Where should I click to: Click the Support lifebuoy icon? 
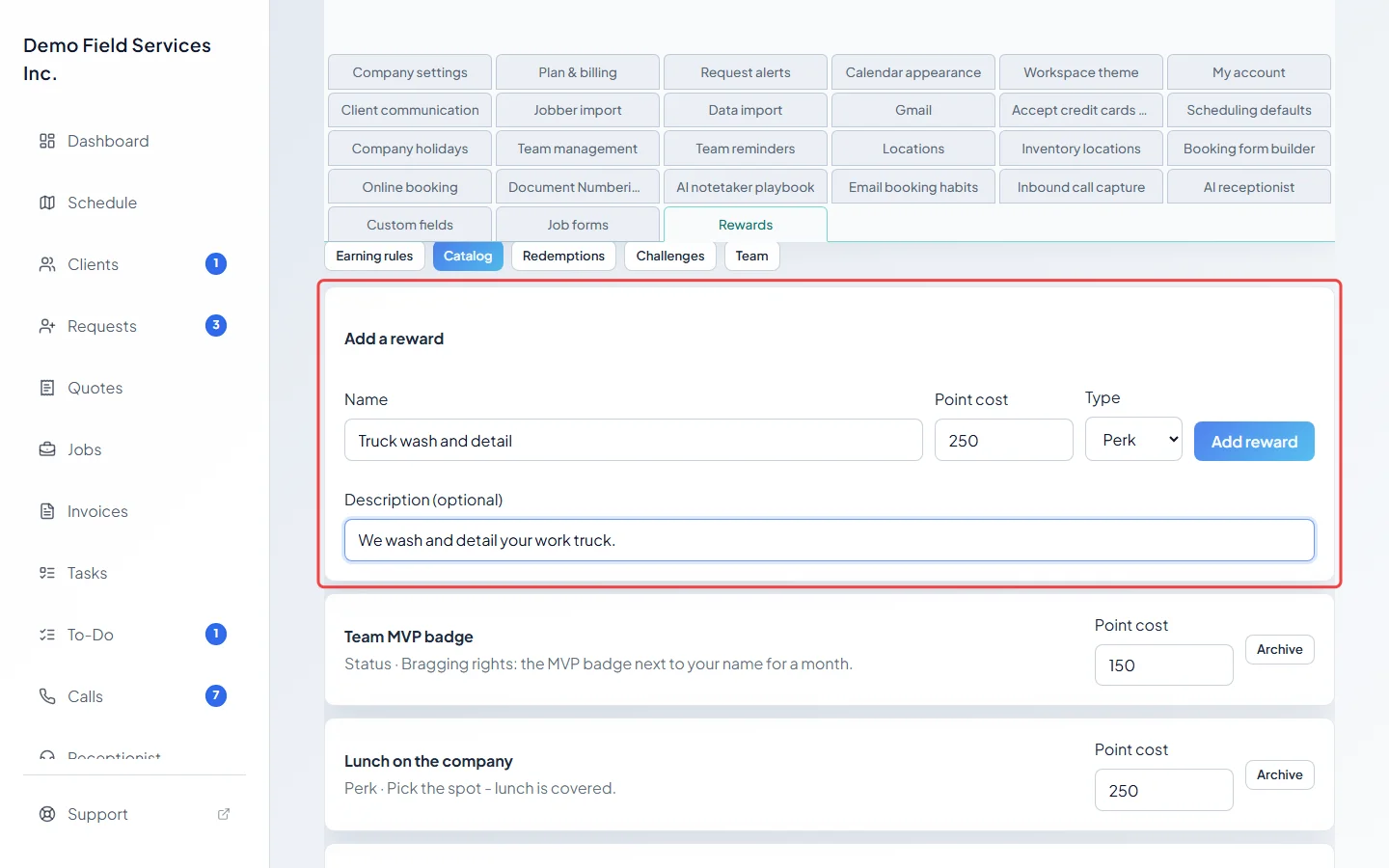[x=47, y=814]
